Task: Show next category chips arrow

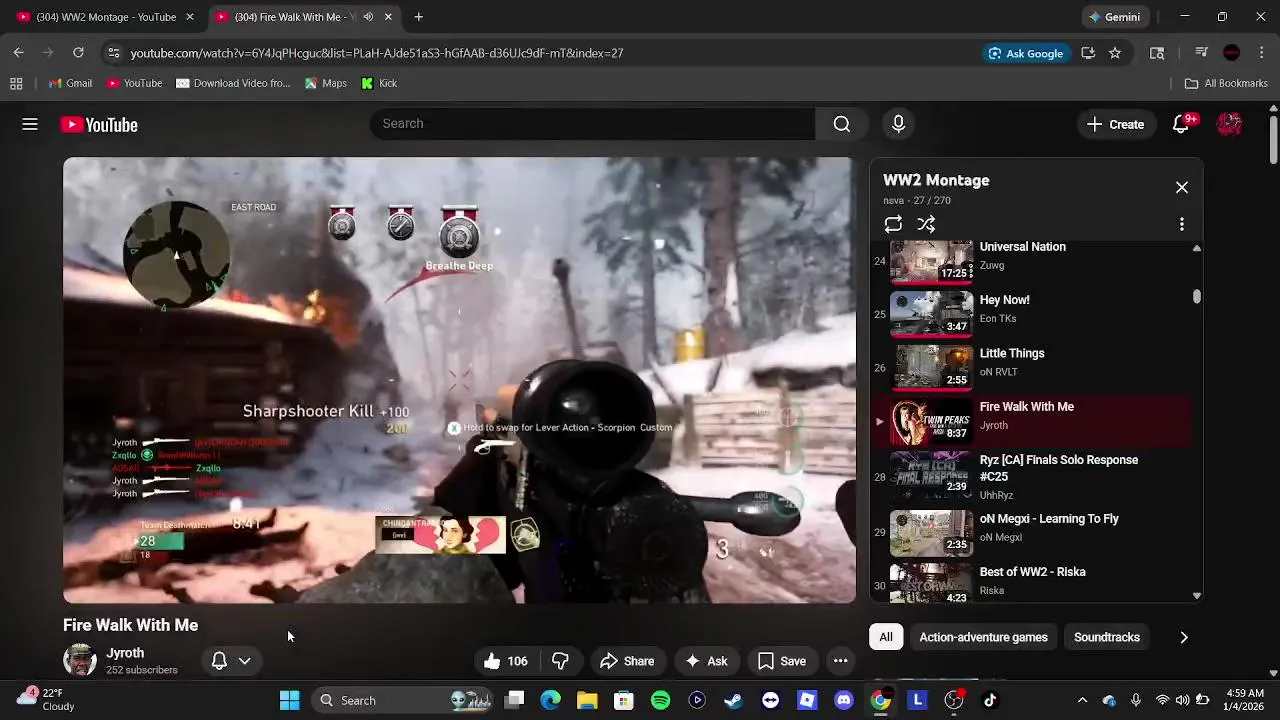Action: click(1184, 637)
